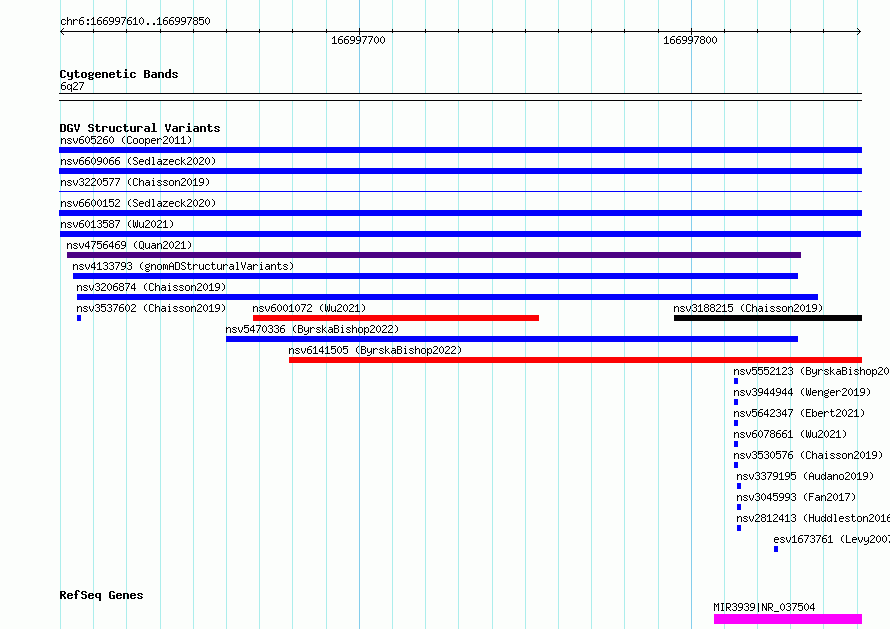
Task: Click the 166997800 ruler position label
Action: (x=690, y=40)
